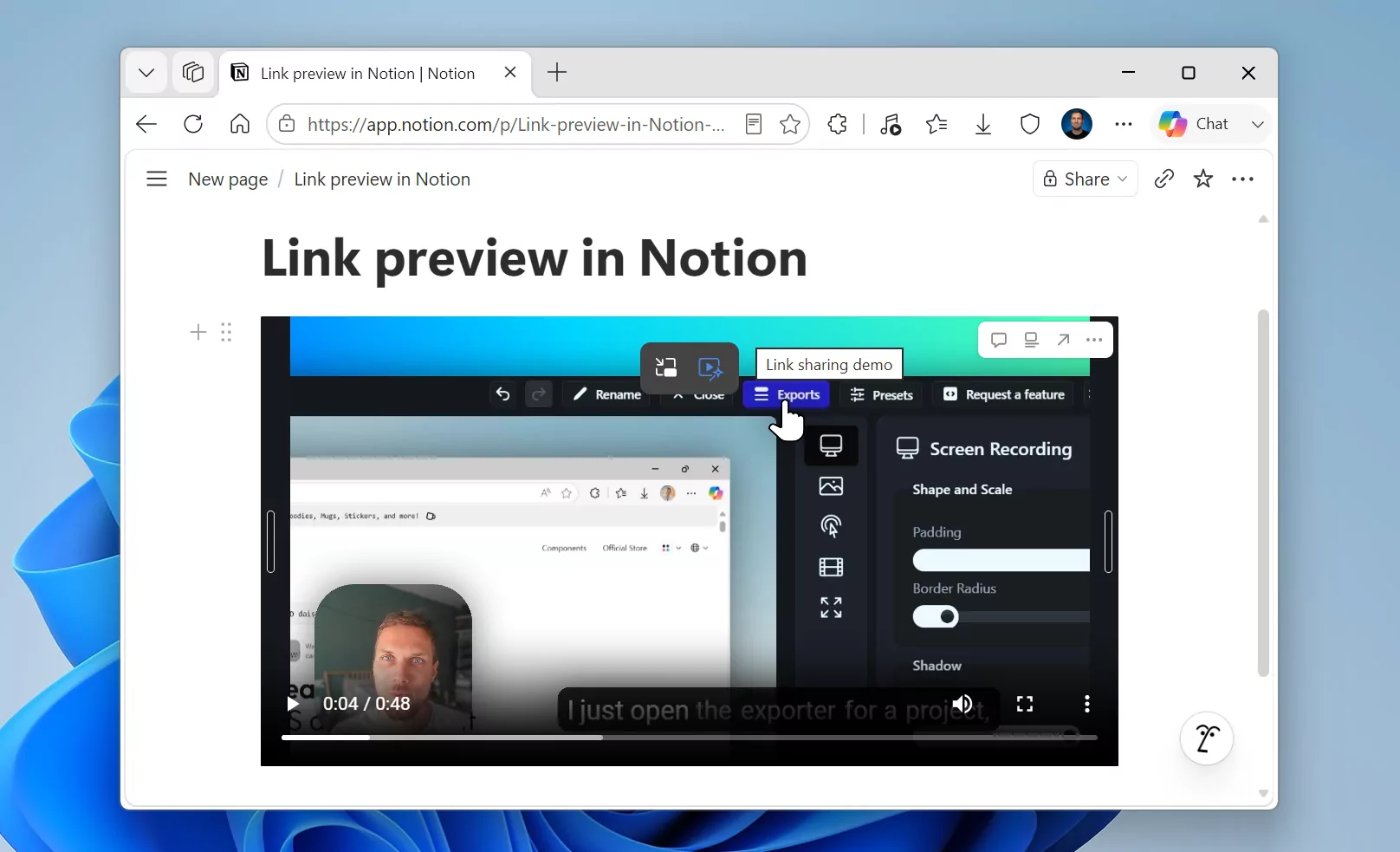Image resolution: width=1400 pixels, height=852 pixels.
Task: Open the Share dropdown
Action: [x=1086, y=179]
